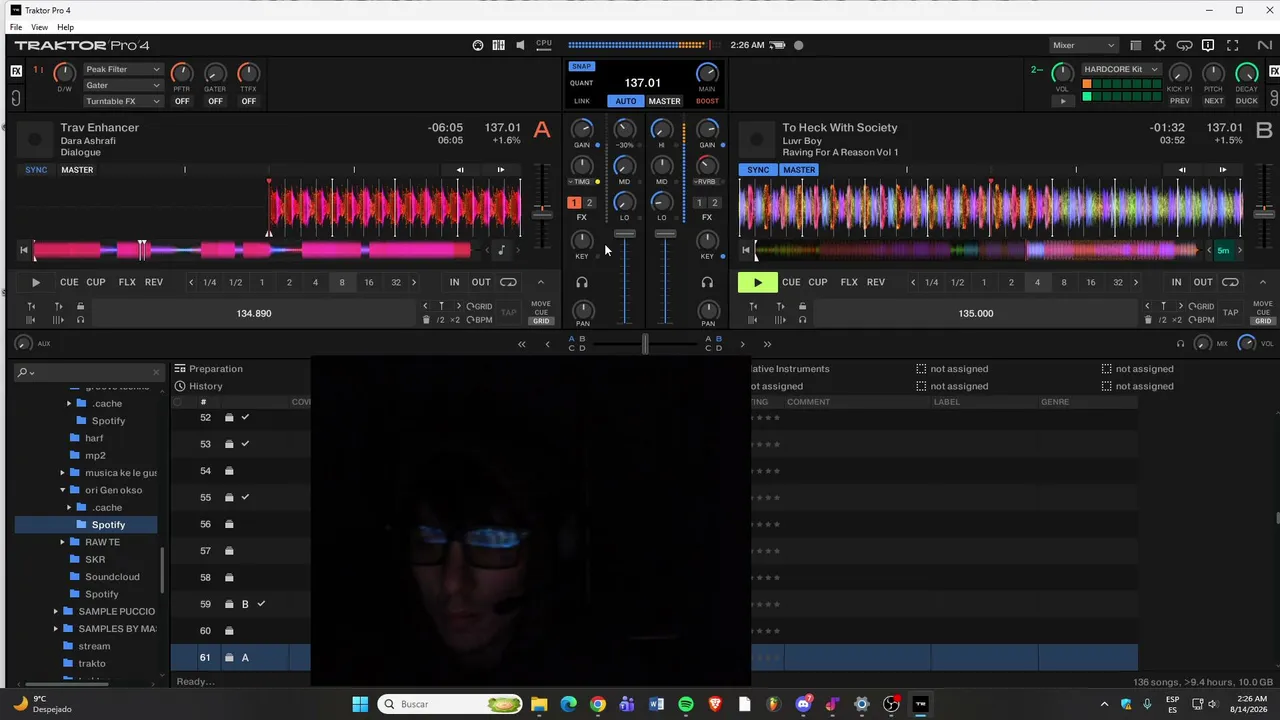Toggle the TTFX effect OFF button
The image size is (1280, 720).
248,101
